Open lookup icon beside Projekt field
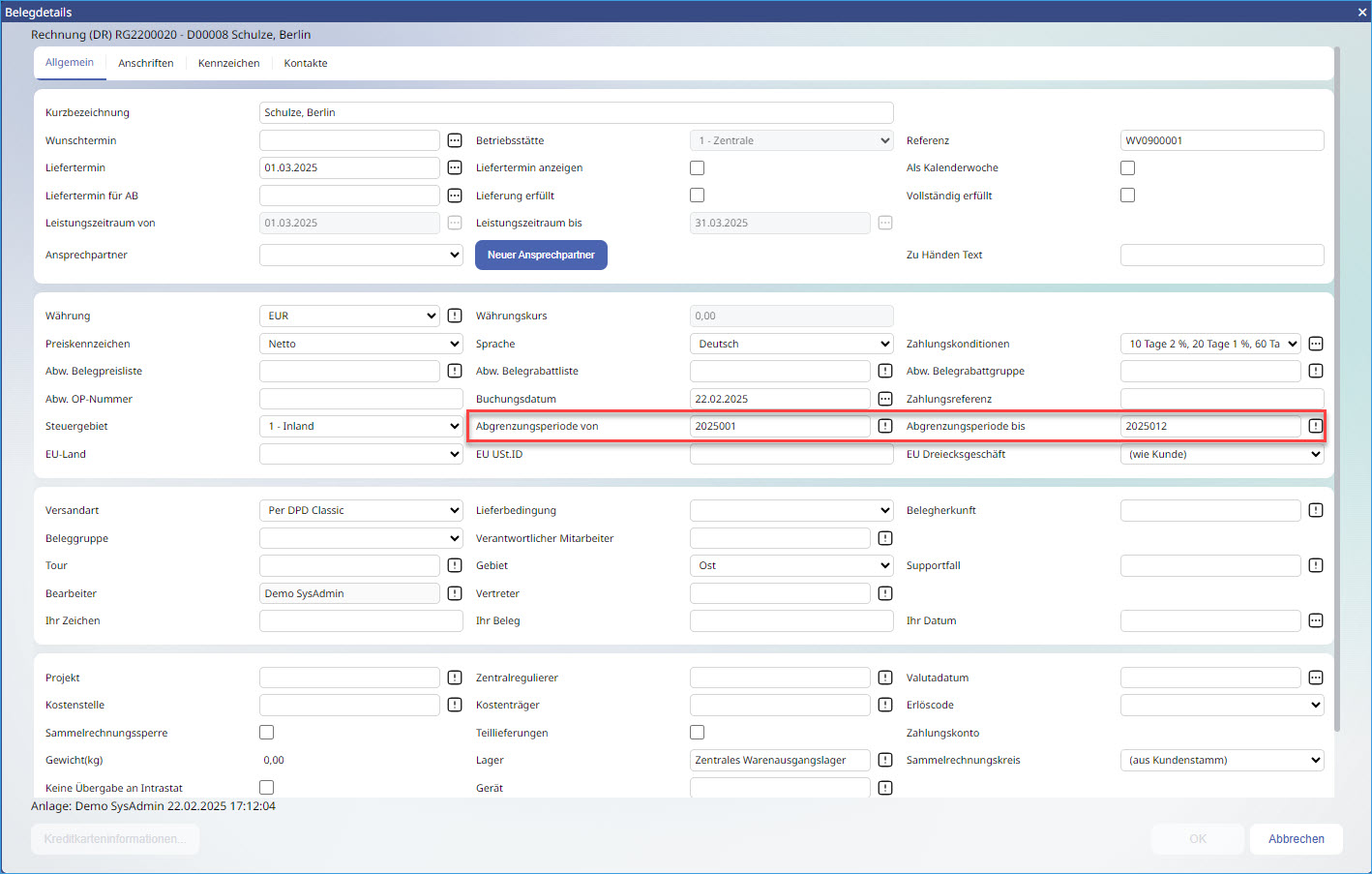1372x874 pixels. pos(455,678)
